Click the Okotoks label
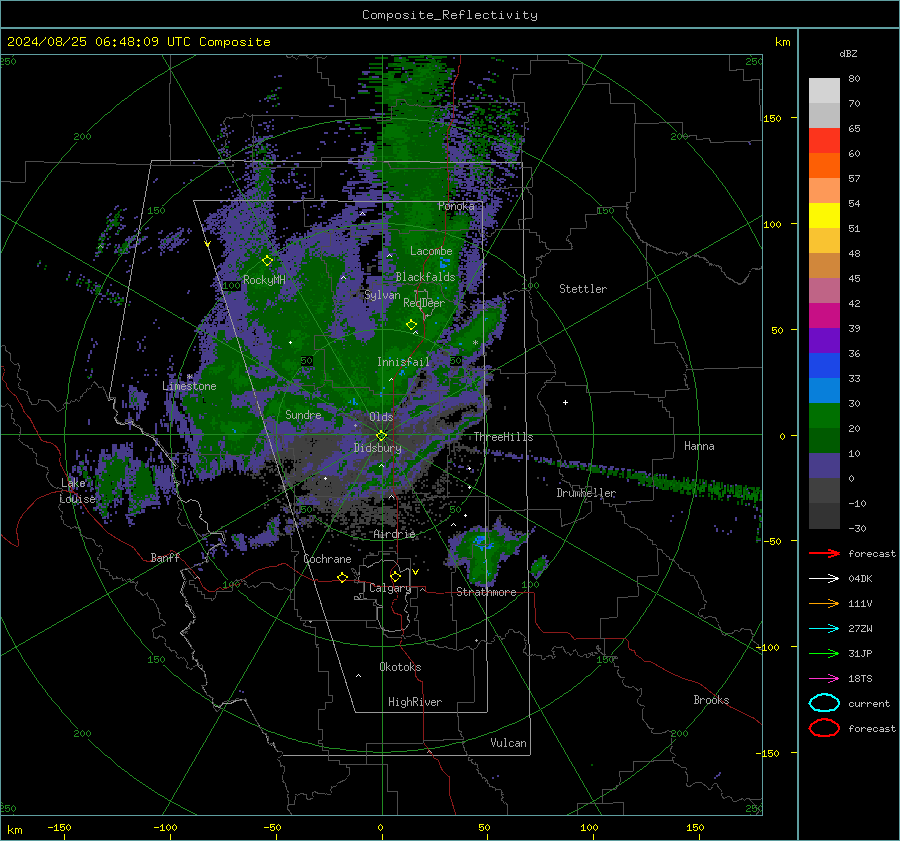900x841 pixels. [x=400, y=667]
